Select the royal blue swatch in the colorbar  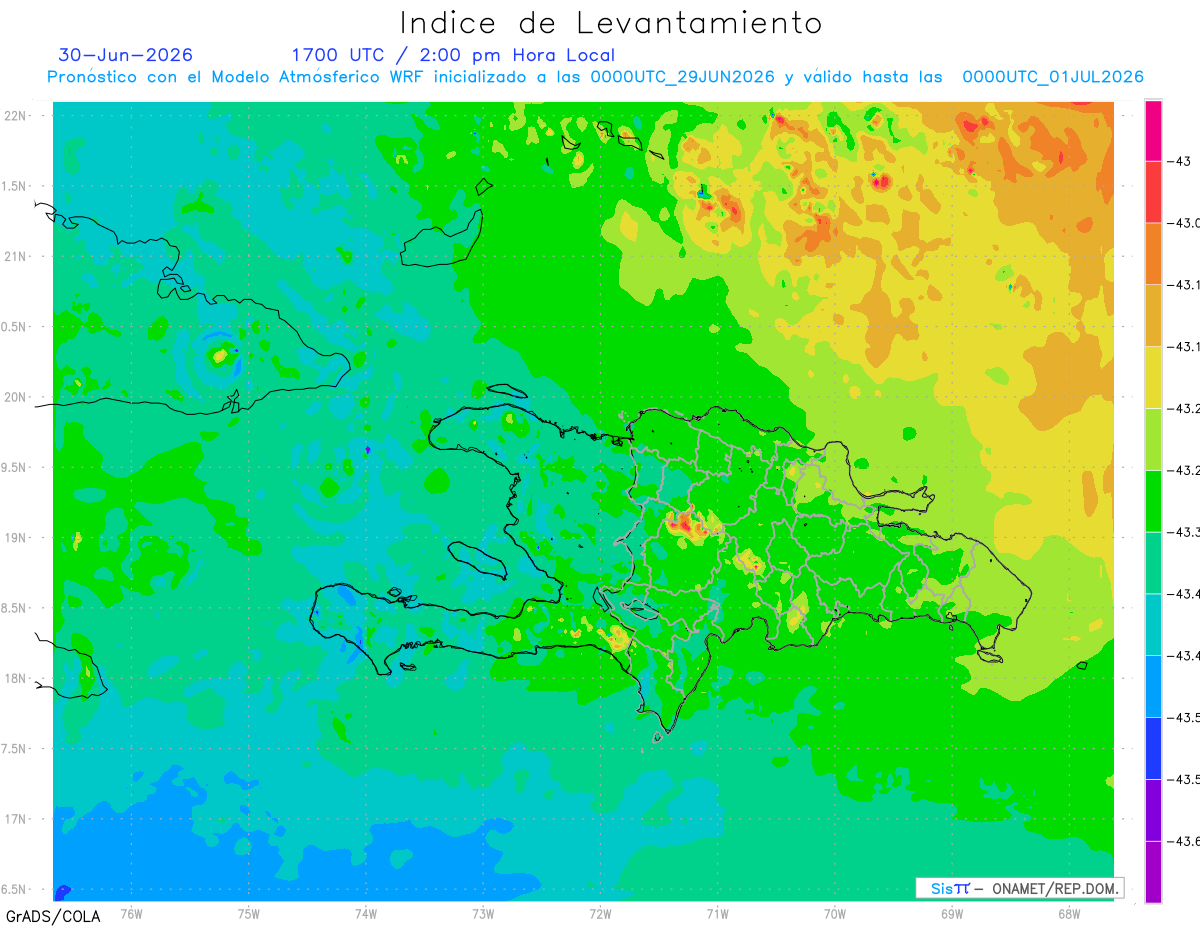pyautogui.click(x=1153, y=748)
